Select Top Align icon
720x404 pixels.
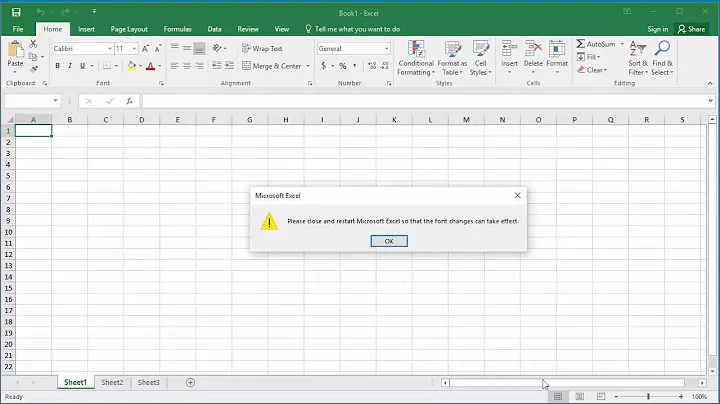174,47
